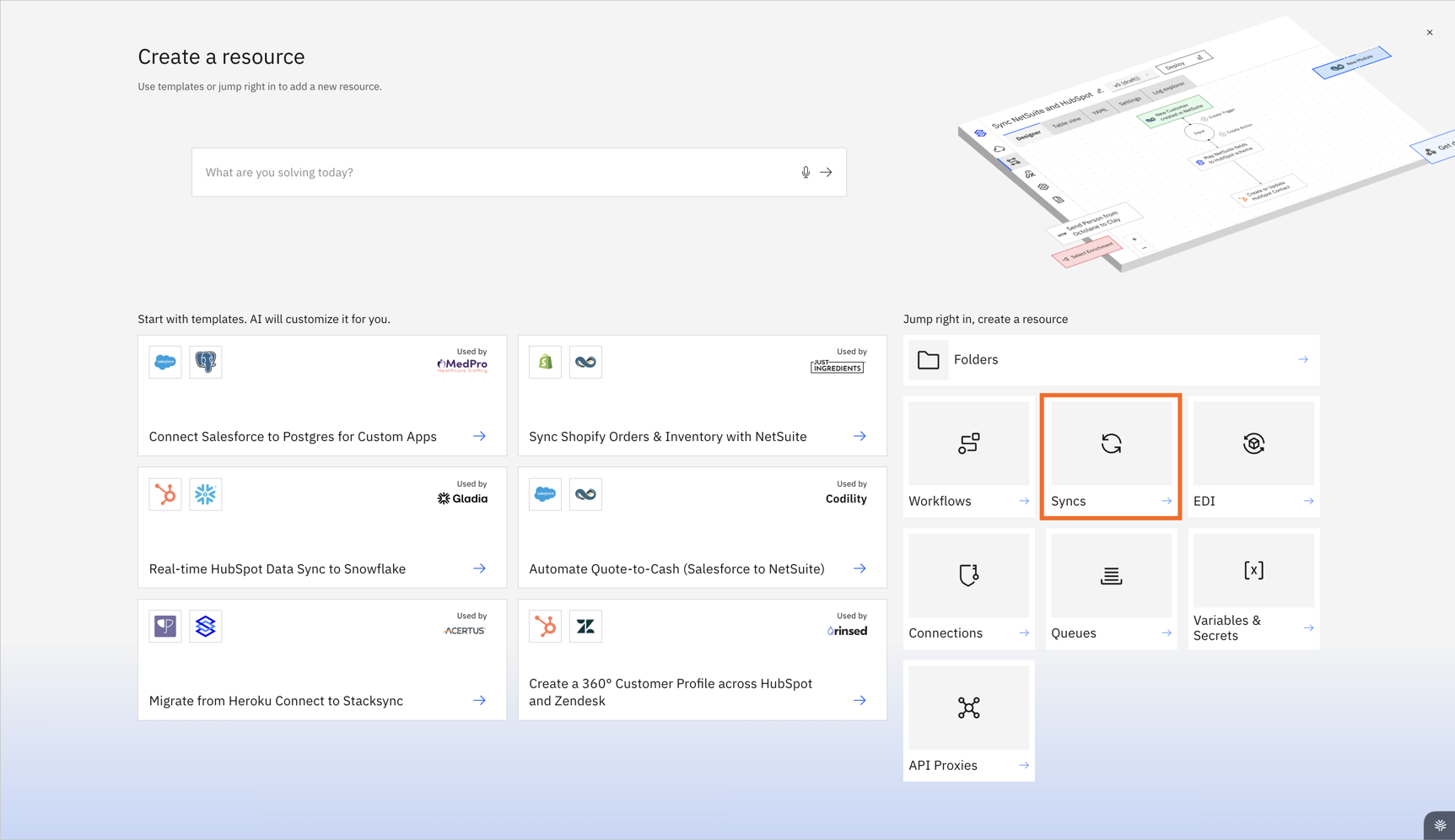Type in the 'What are you solving today?' field

click(x=498, y=172)
